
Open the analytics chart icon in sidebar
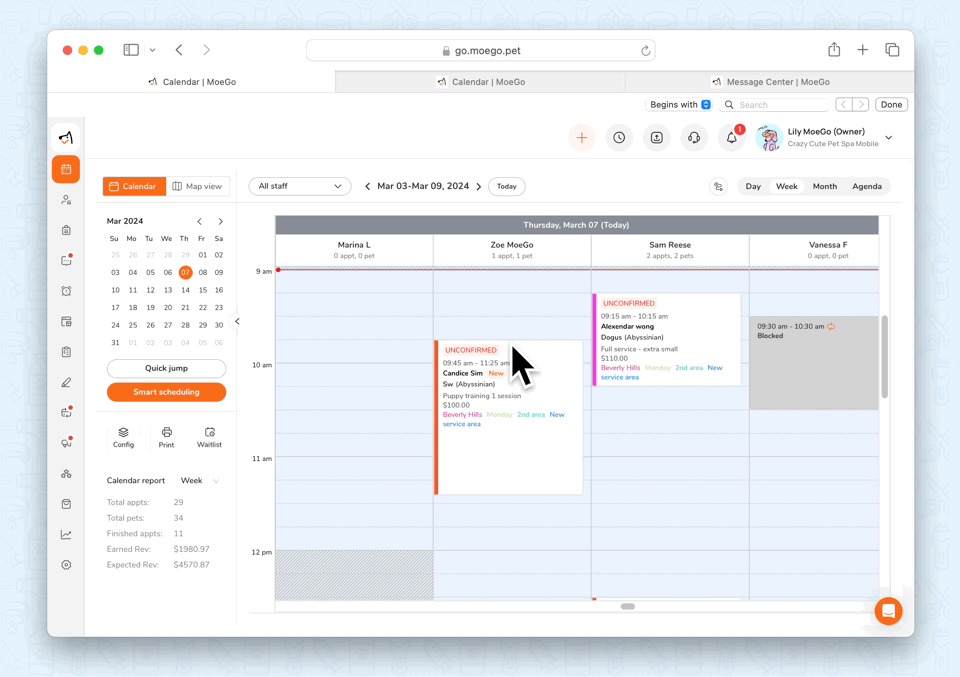point(66,534)
